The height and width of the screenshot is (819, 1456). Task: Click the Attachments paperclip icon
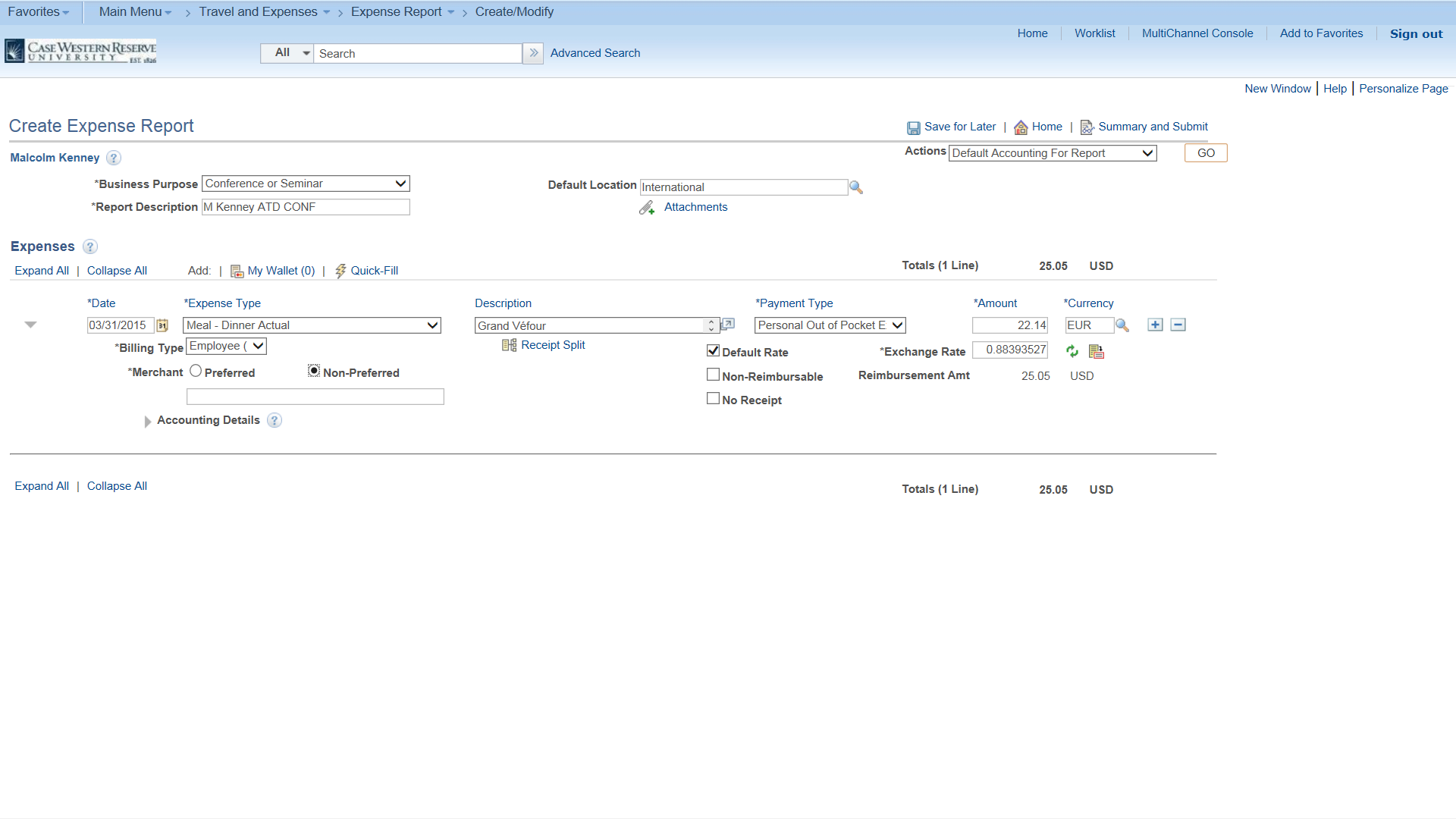(x=647, y=208)
